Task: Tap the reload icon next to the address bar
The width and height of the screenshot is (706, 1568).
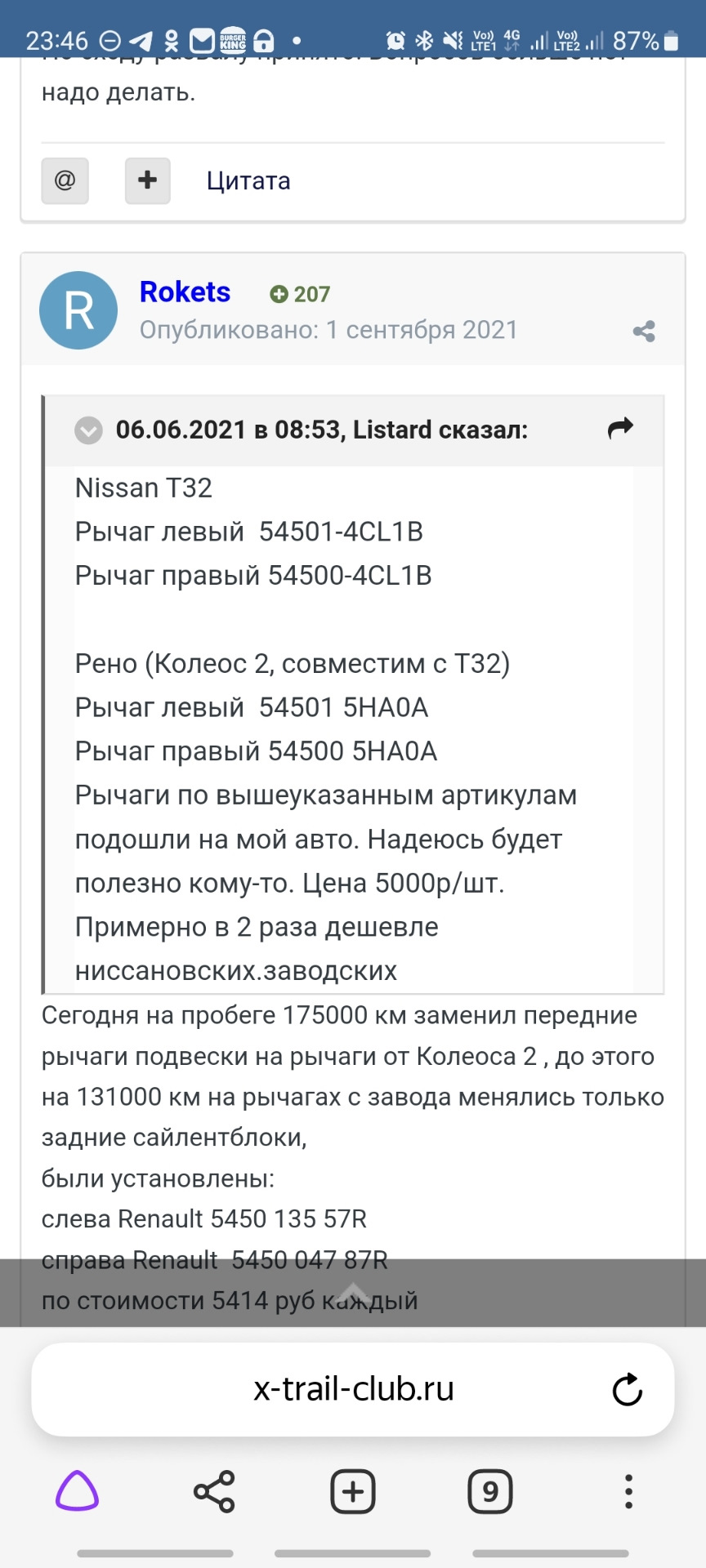Action: tap(627, 1388)
